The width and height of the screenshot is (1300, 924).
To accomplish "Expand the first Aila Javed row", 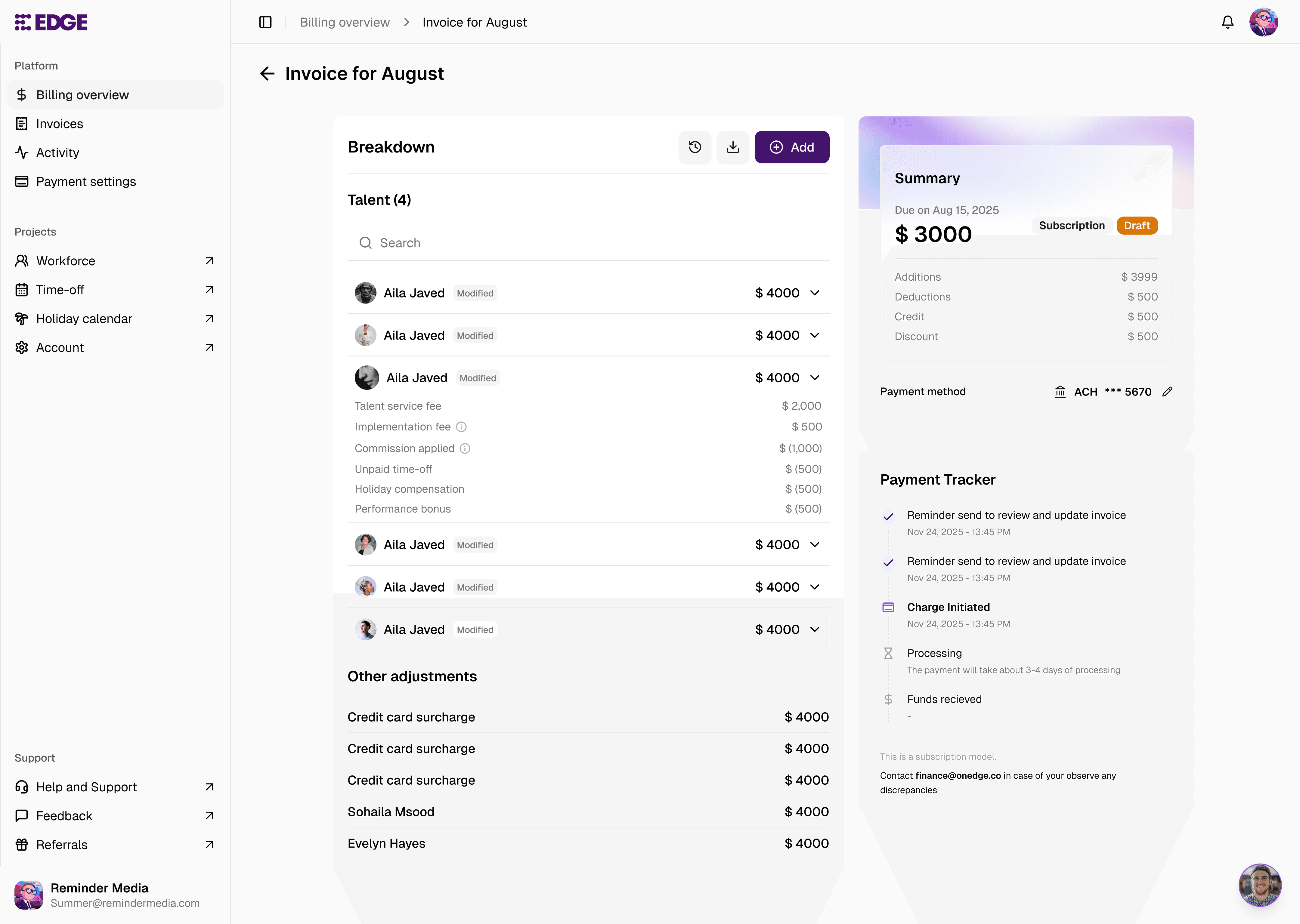I will pos(815,293).
